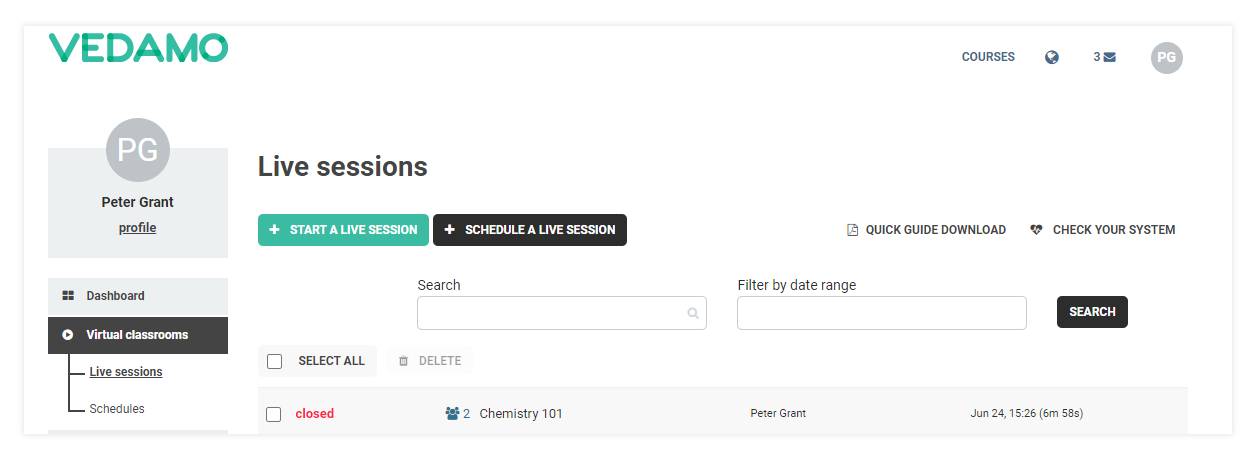Click the Chemistry 101 participants icon
1256x460 pixels.
(452, 413)
